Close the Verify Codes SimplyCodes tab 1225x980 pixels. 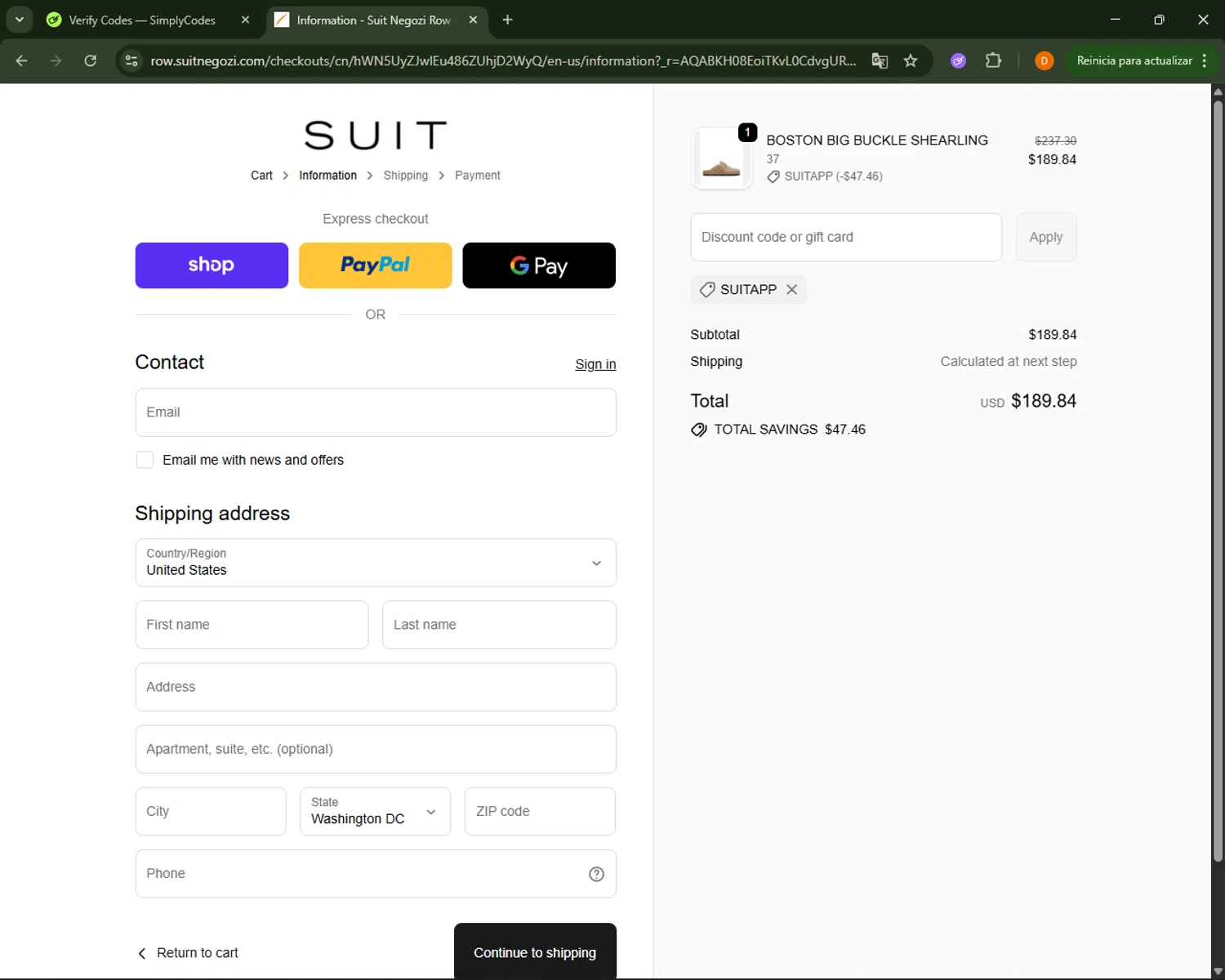(245, 20)
